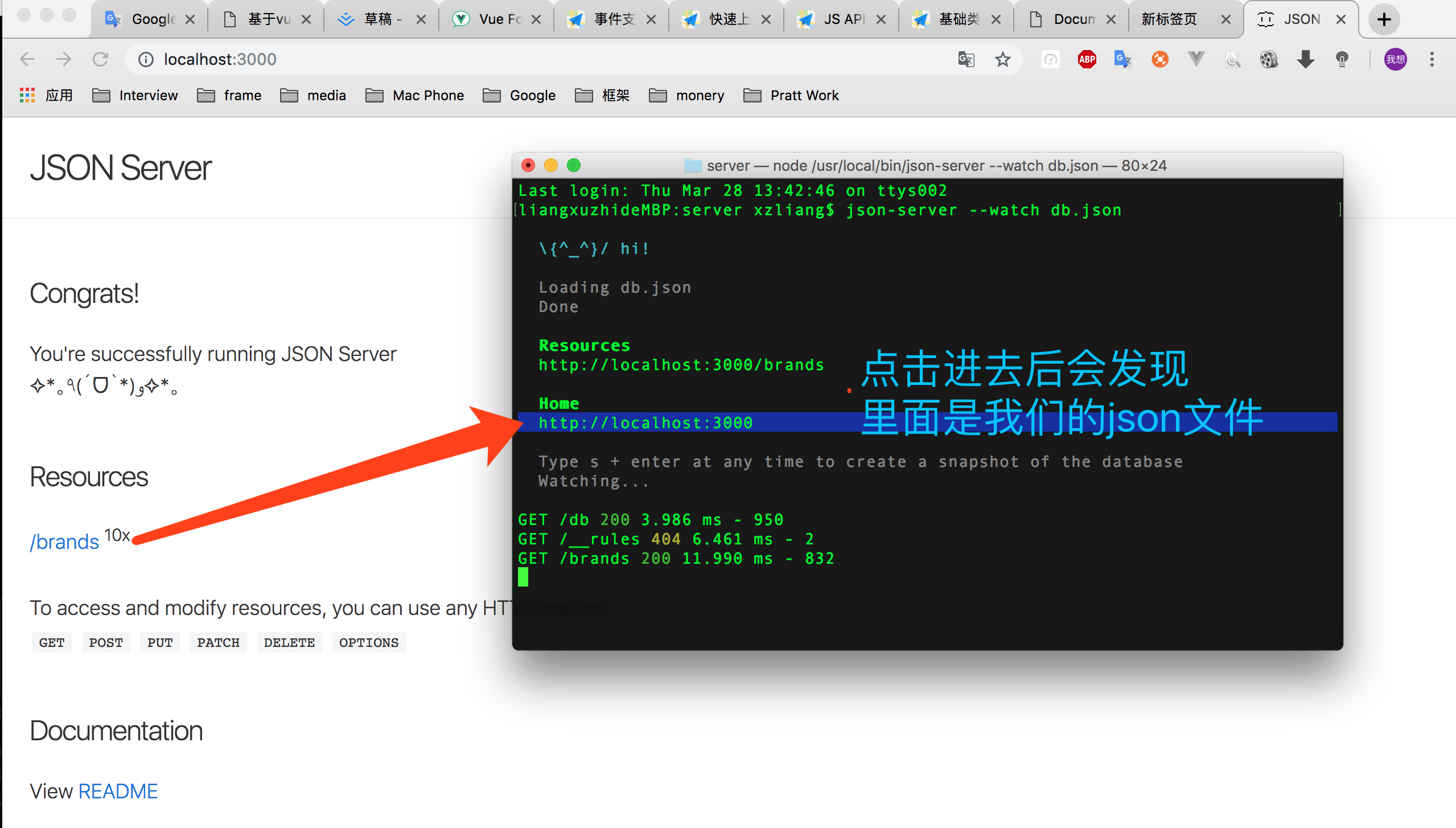Click the download arrow extension icon
The width and height of the screenshot is (1456, 828).
tap(1305, 59)
